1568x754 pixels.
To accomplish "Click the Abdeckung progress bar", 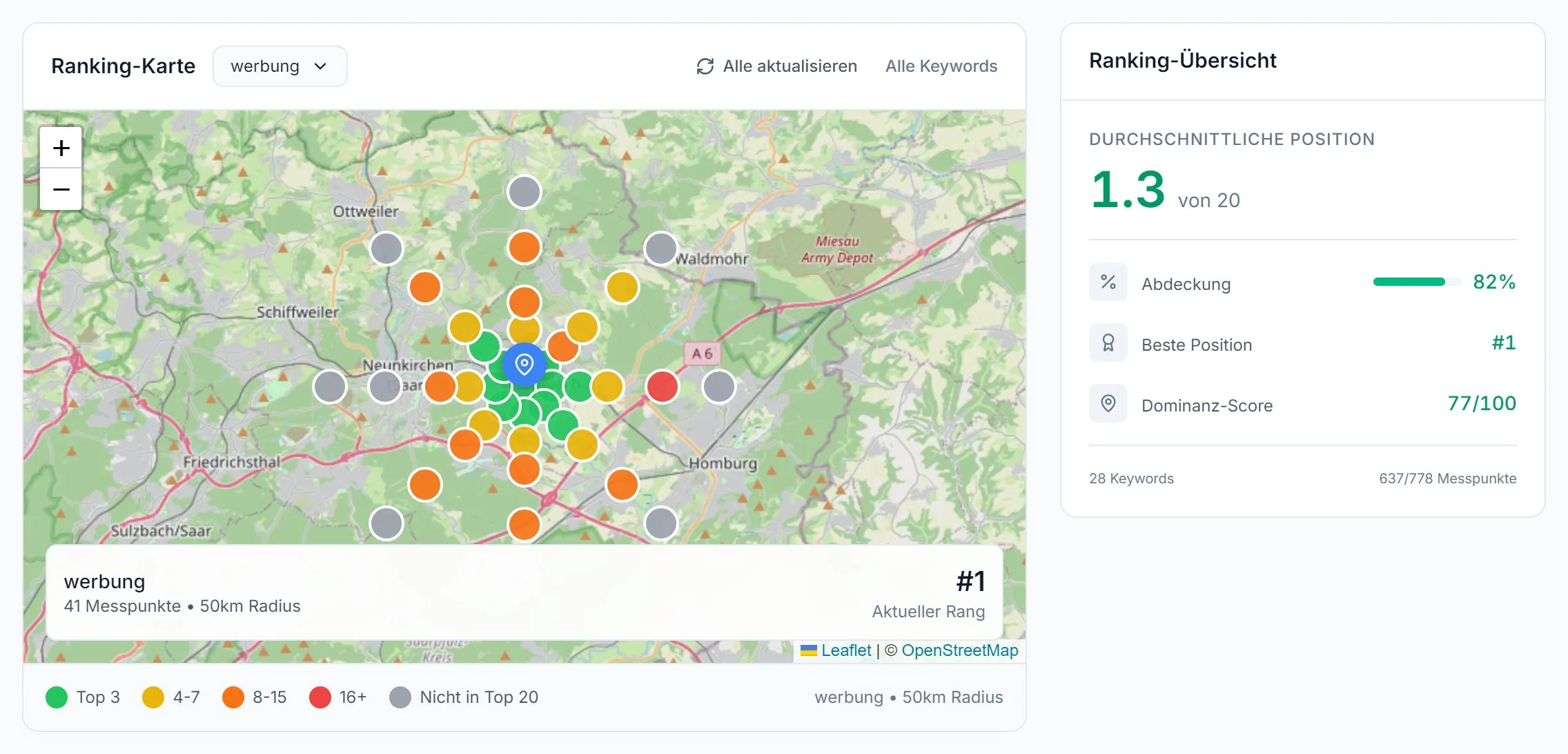I will 1417,282.
